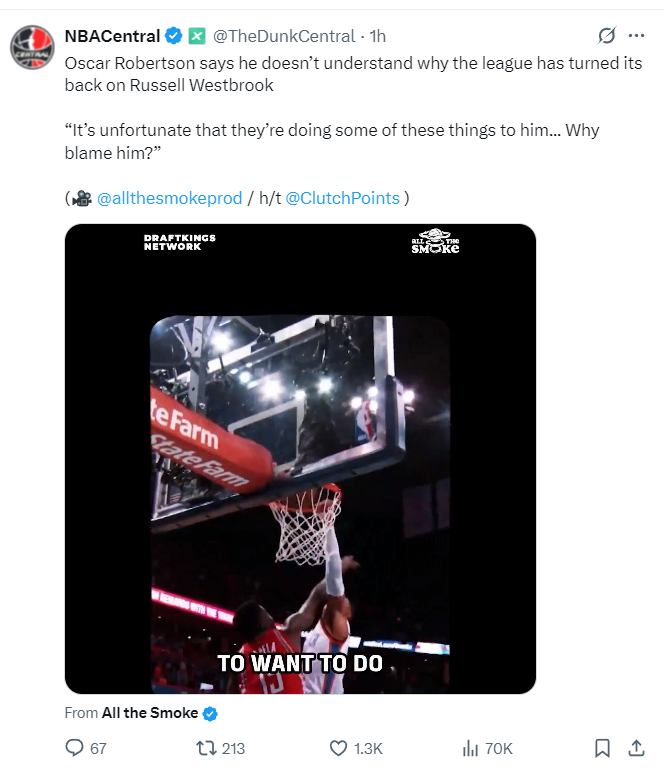This screenshot has height=772, width=664.
Task: Repost this NBACentral tweet
Action: (204, 748)
